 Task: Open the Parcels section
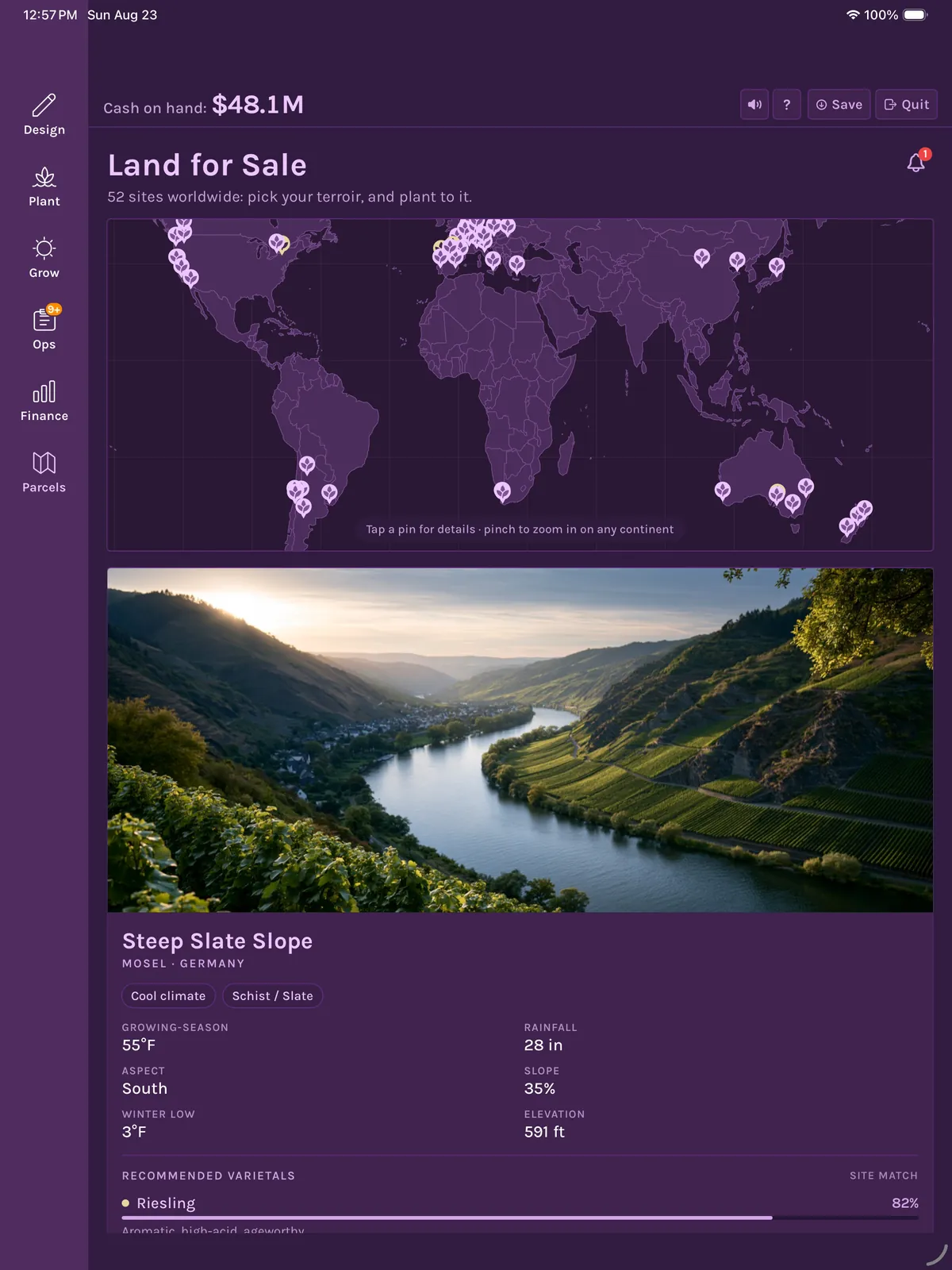point(44,472)
